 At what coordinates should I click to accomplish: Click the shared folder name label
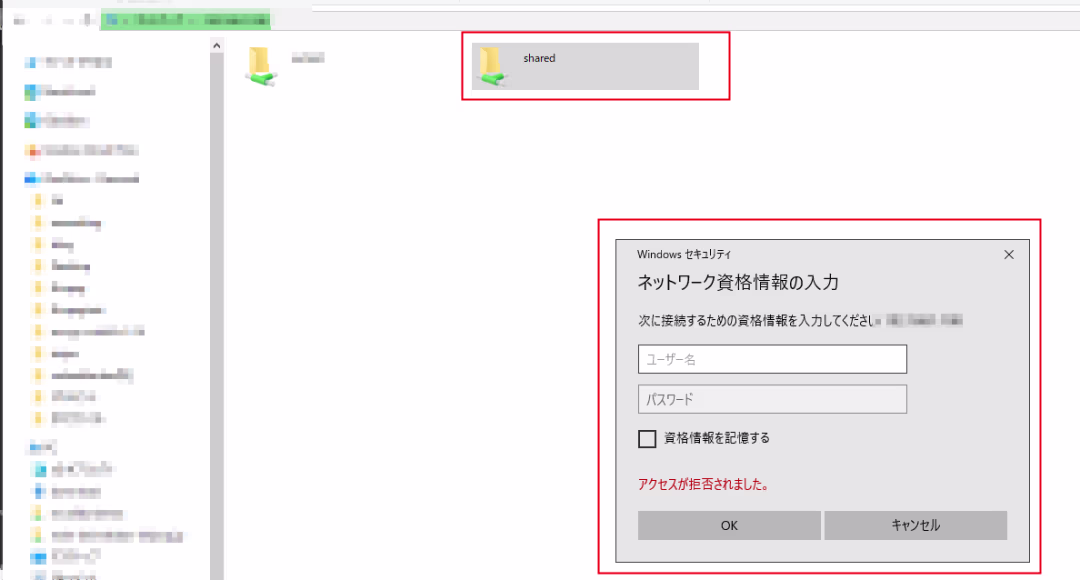[x=539, y=59]
